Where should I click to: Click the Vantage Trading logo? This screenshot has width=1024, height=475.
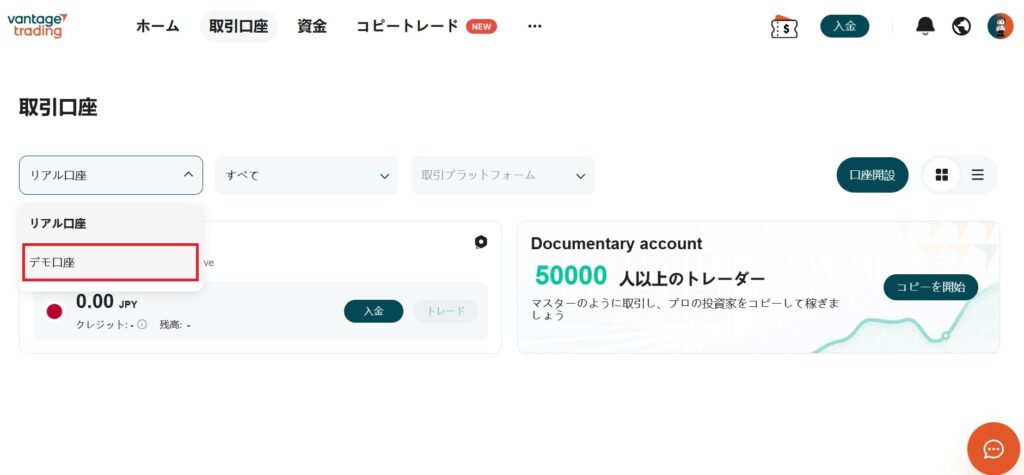37,26
